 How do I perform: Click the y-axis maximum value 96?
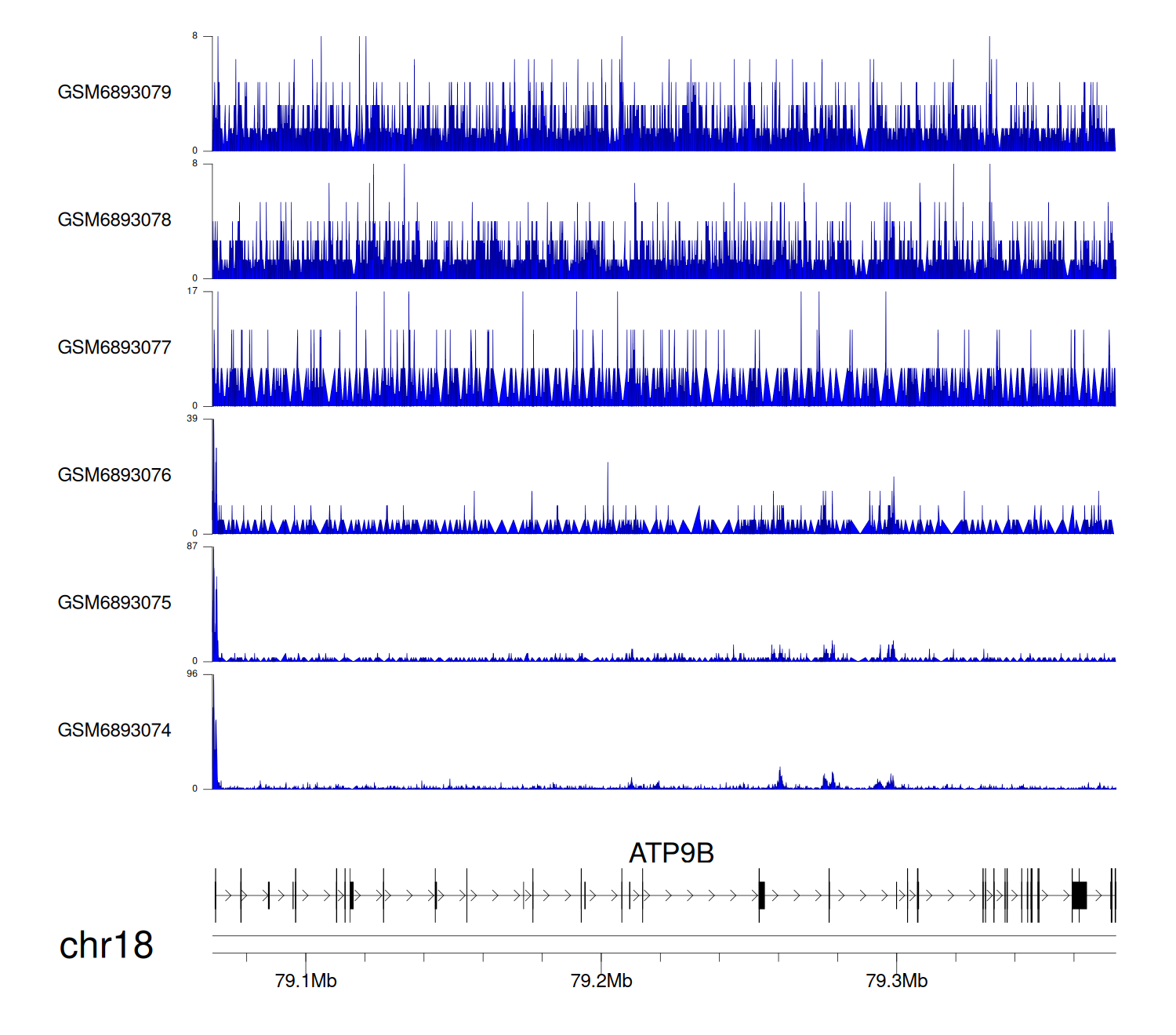click(192, 674)
